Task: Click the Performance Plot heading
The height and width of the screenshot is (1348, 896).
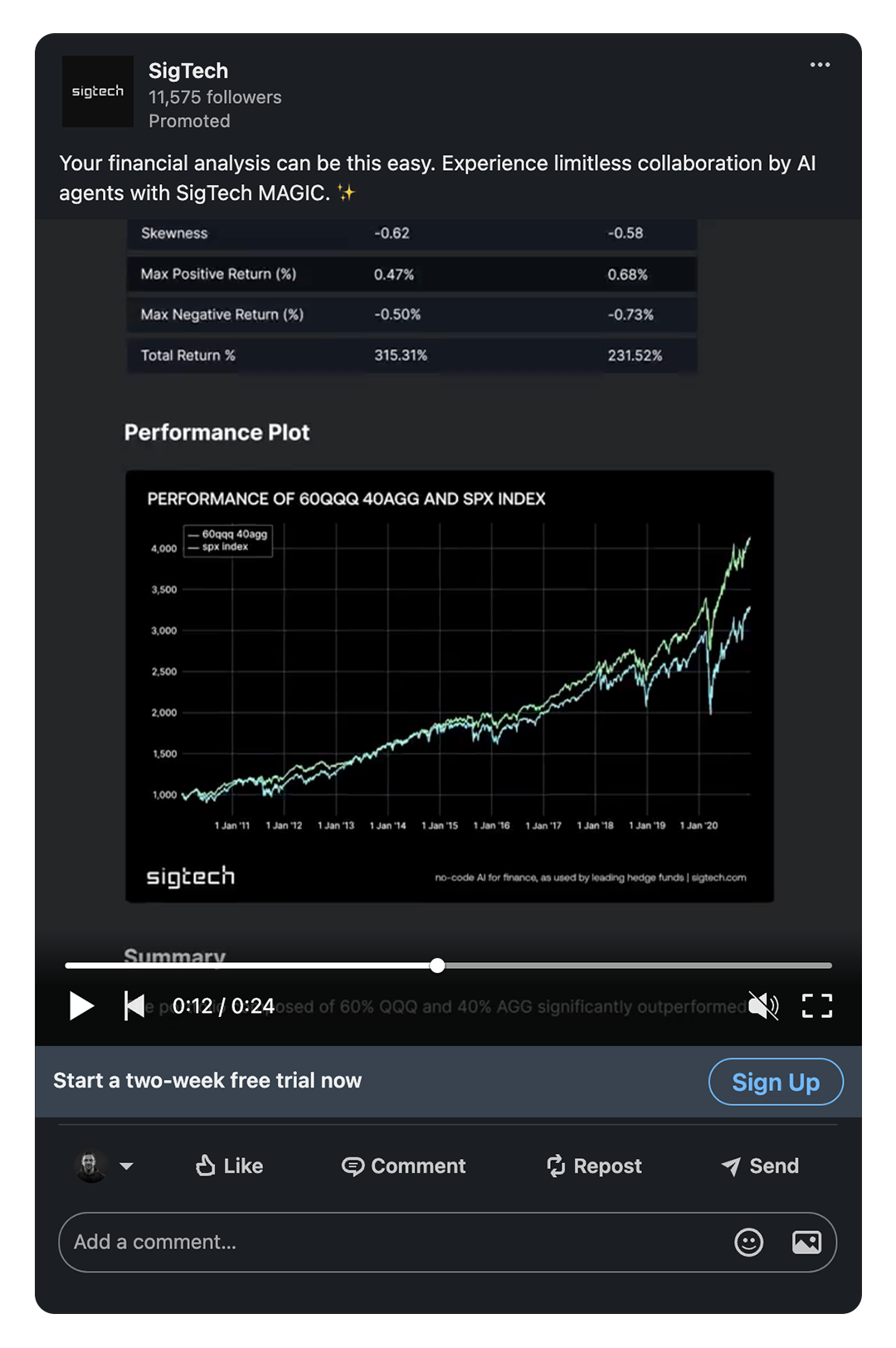Action: point(217,432)
